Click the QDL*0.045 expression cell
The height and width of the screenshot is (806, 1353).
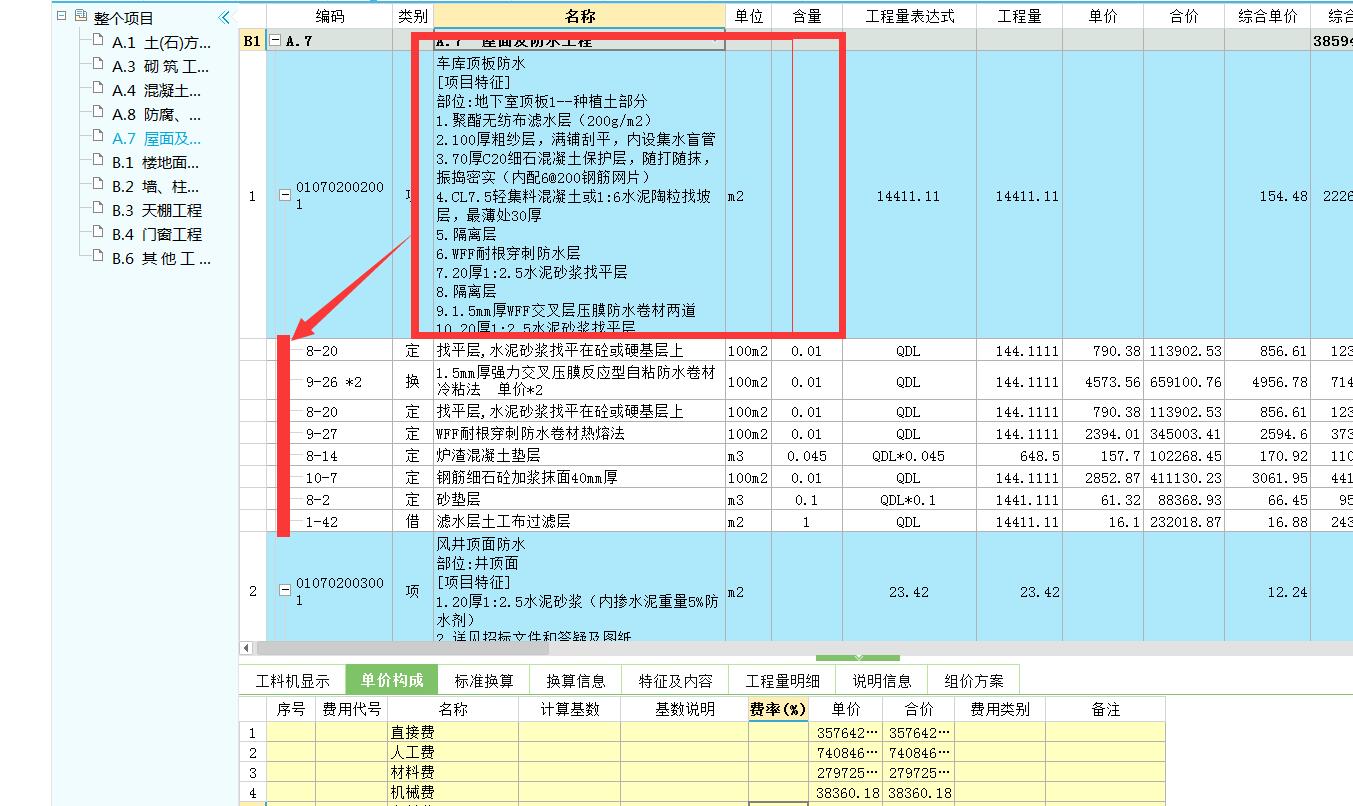point(910,456)
